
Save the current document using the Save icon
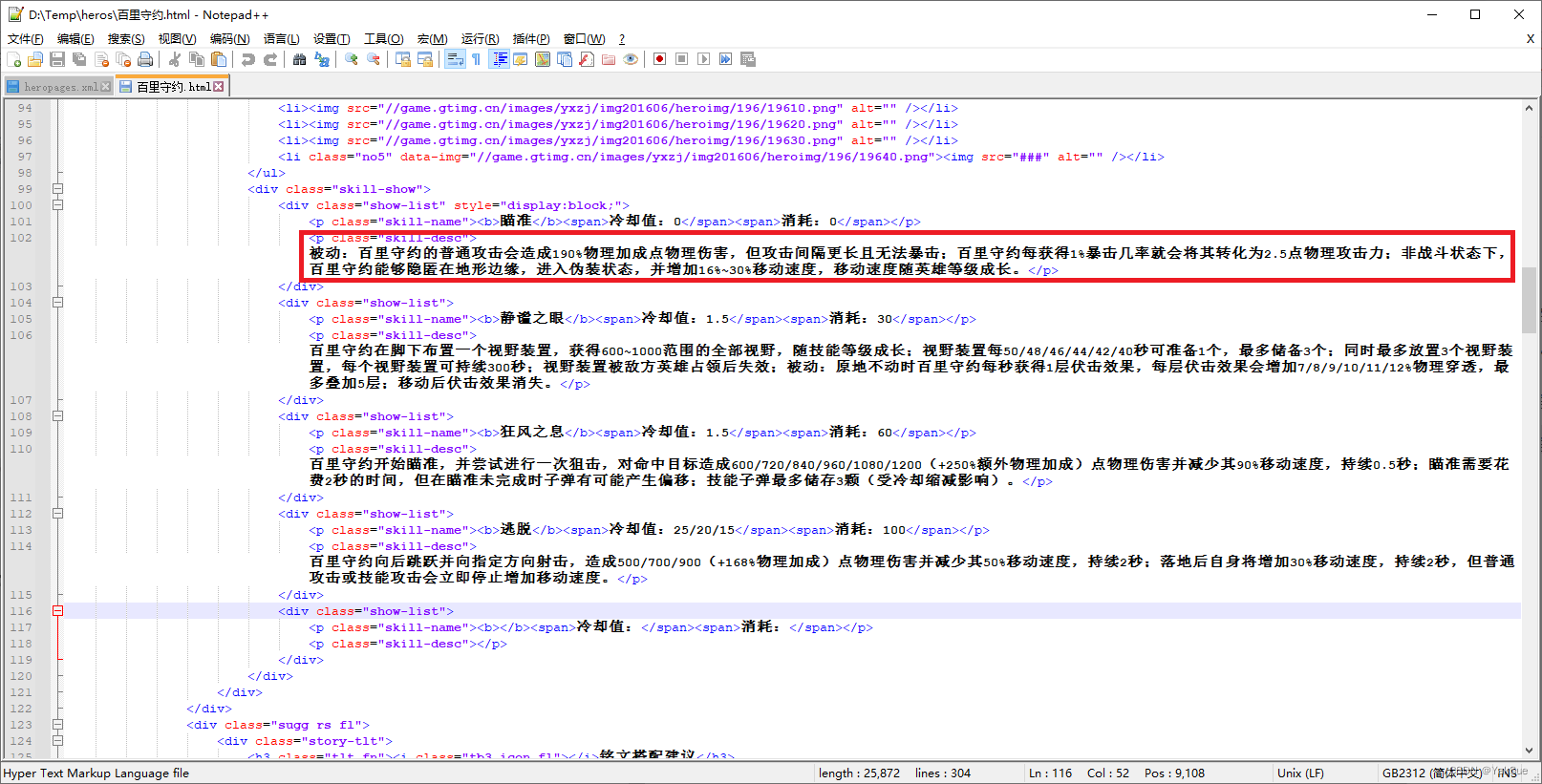[x=57, y=59]
